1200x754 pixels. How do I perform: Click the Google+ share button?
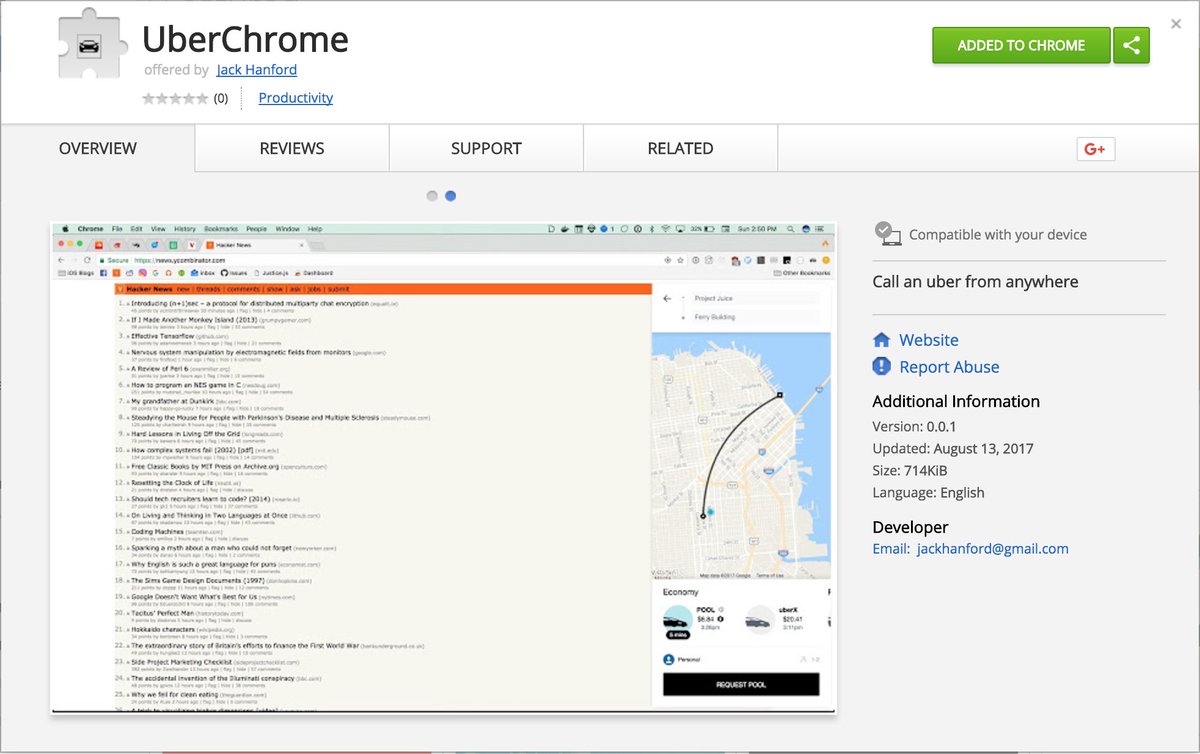[1095, 149]
